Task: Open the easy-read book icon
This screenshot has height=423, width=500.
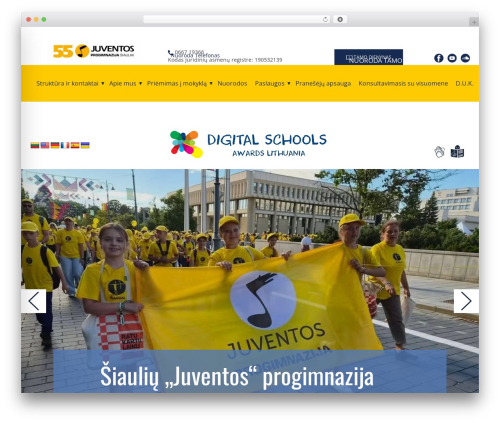Action: tap(457, 151)
